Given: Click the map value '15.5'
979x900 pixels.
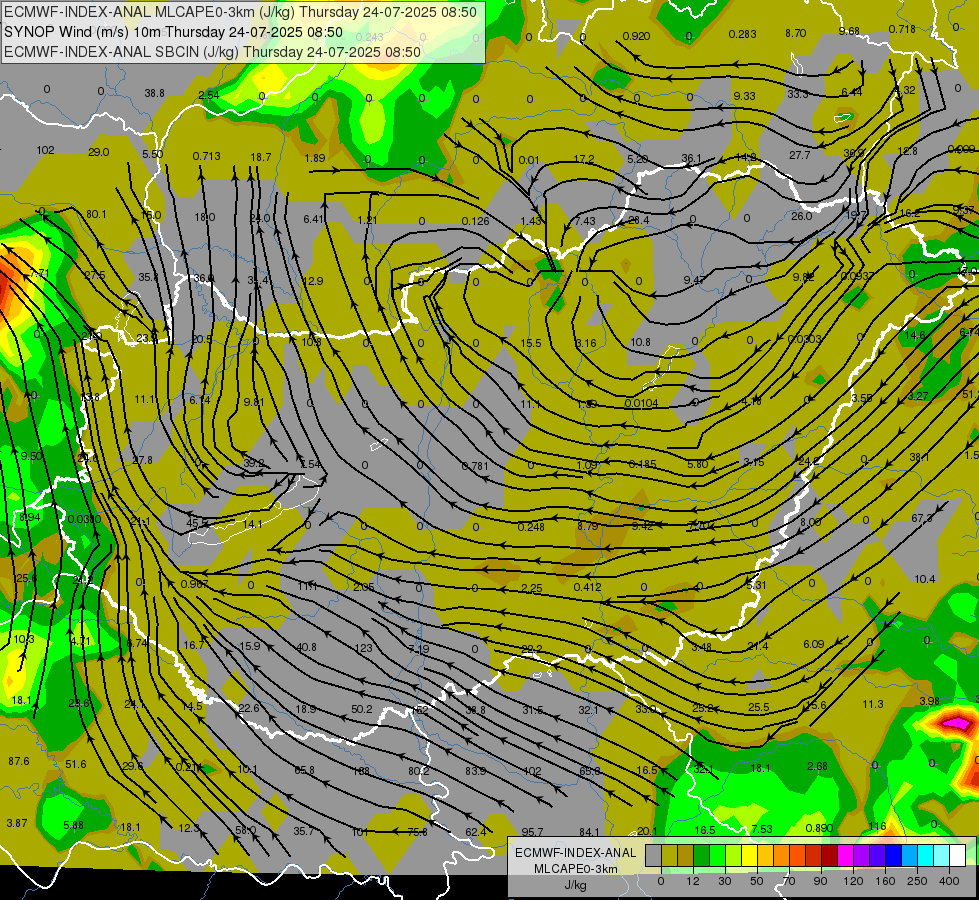Looking at the screenshot, I should pyautogui.click(x=531, y=343).
